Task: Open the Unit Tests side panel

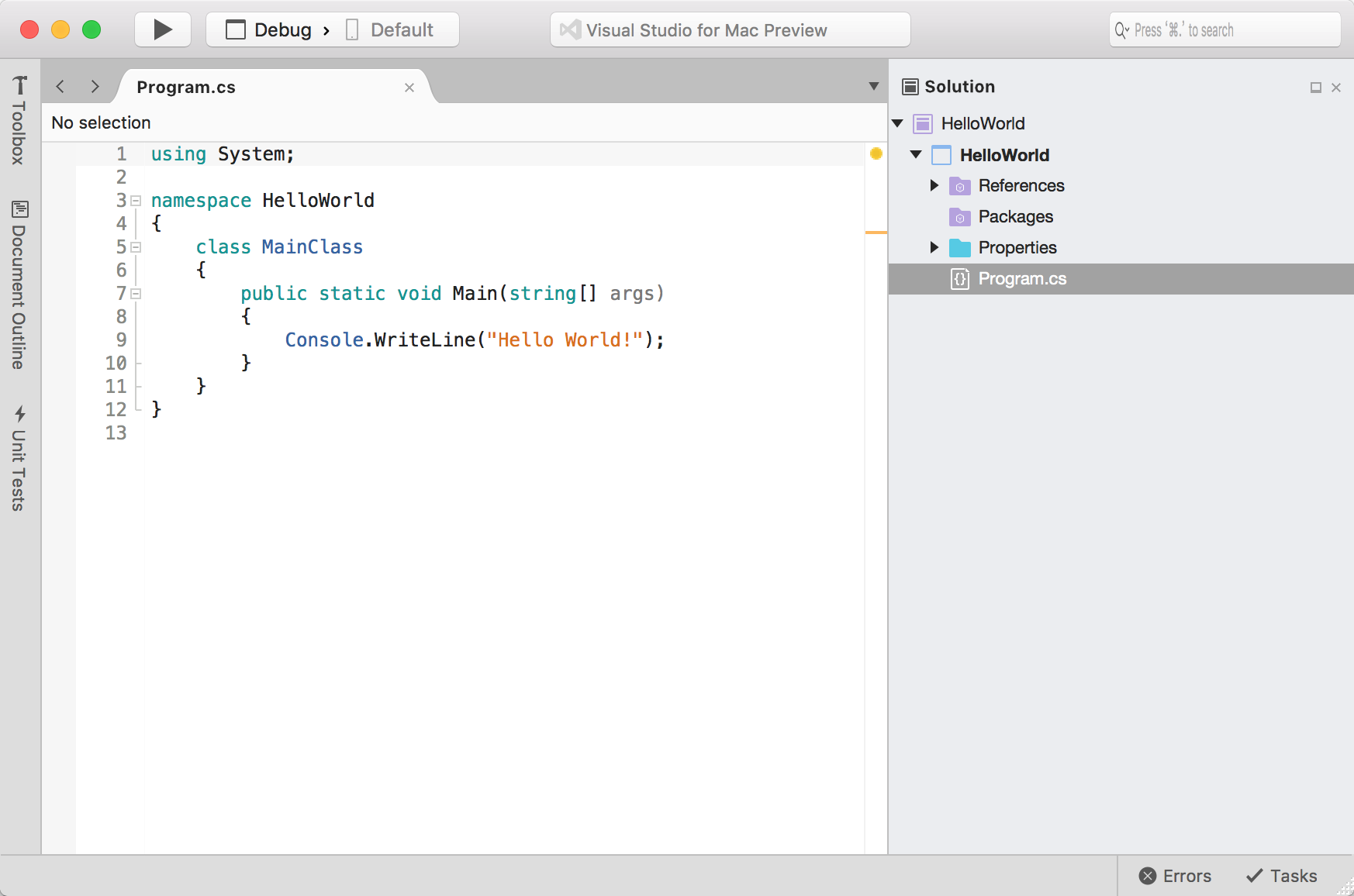Action: [19, 458]
